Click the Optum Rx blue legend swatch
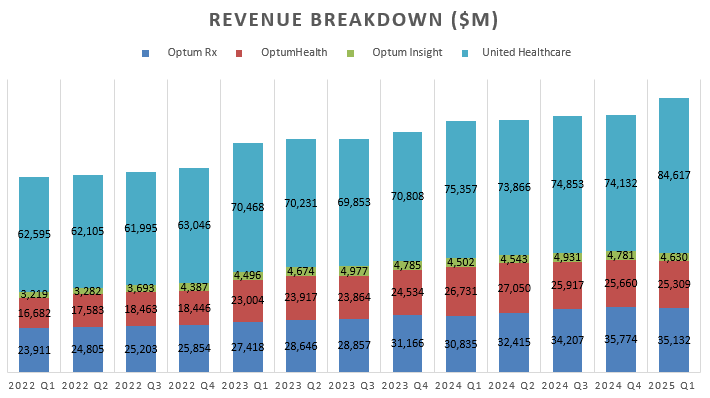 [x=145, y=53]
